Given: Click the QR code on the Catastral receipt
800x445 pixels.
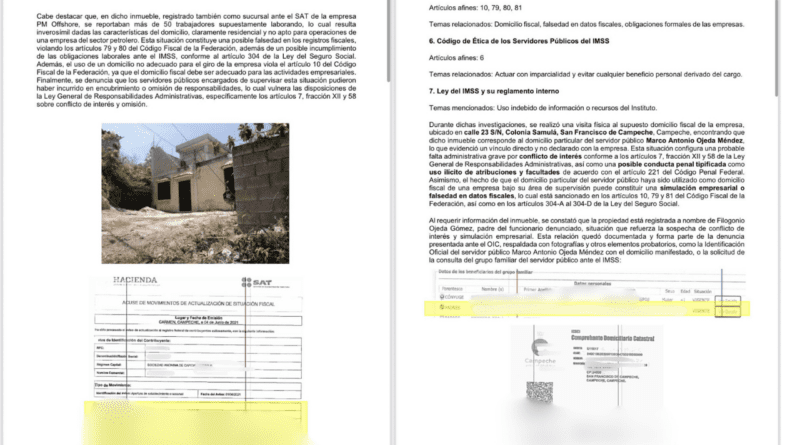Looking at the screenshot, I should coord(539,392).
